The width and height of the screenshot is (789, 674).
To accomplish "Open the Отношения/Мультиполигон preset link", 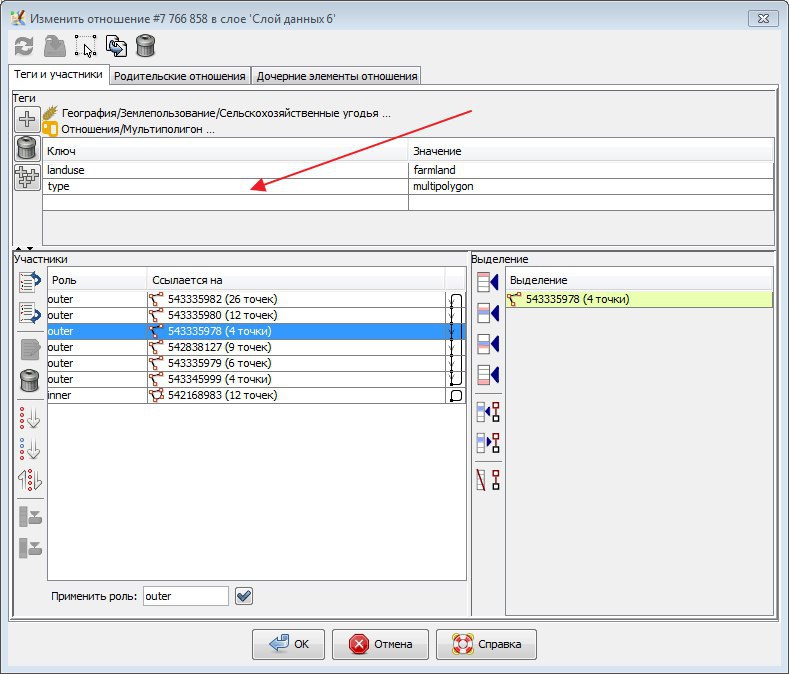I will click(x=138, y=129).
